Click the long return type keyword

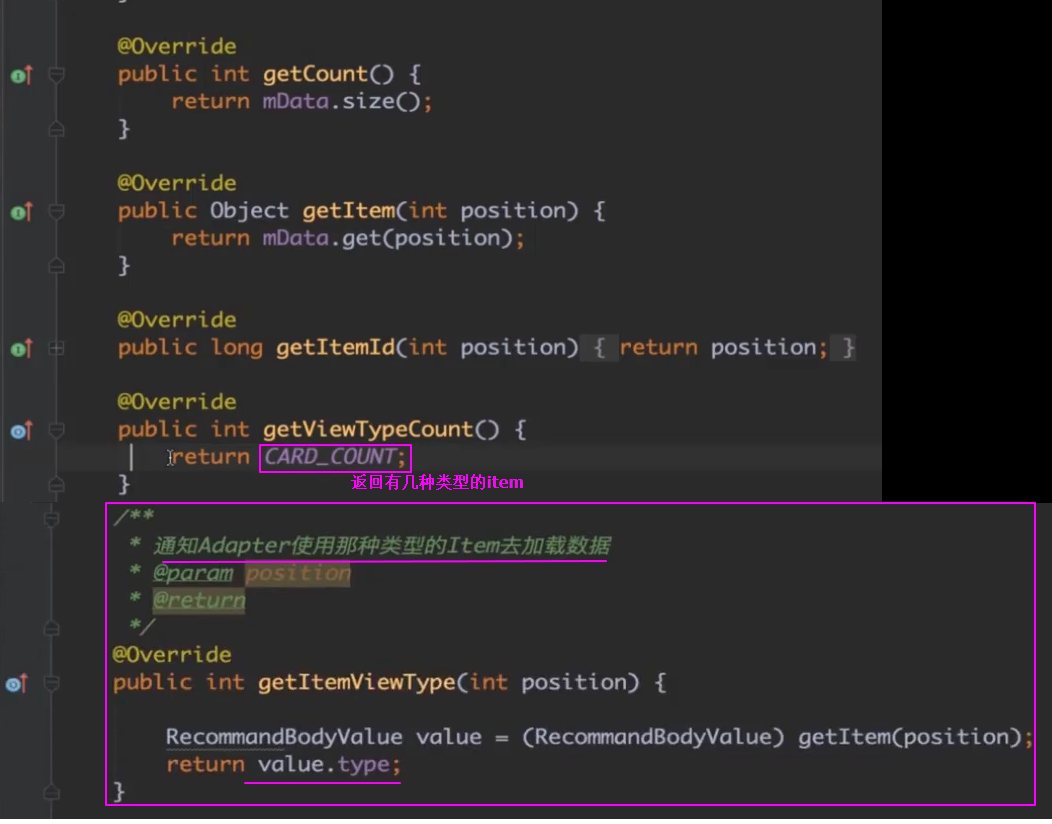click(x=236, y=348)
